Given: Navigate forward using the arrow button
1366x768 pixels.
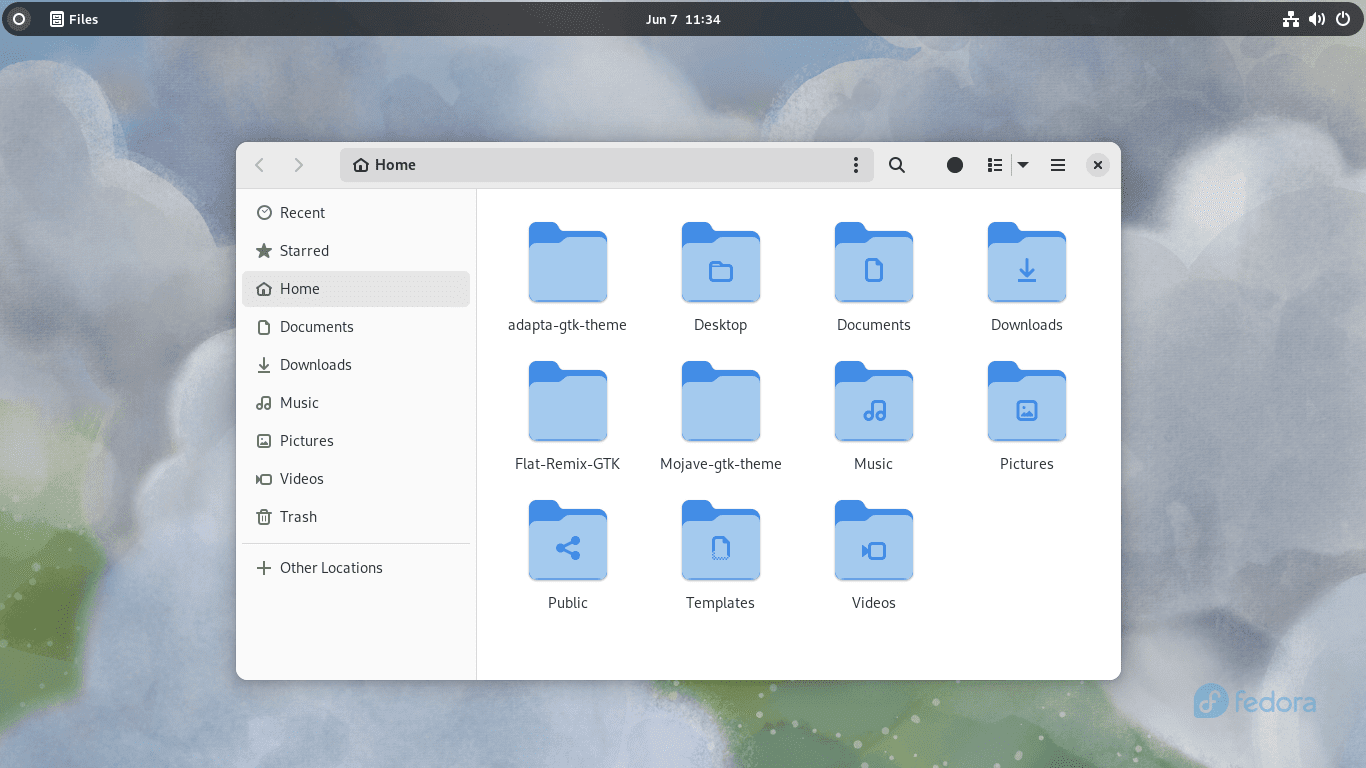Looking at the screenshot, I should tap(297, 165).
